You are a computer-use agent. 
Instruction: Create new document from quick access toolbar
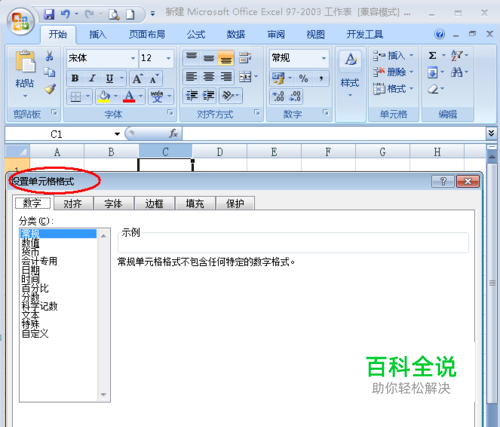tap(130, 14)
